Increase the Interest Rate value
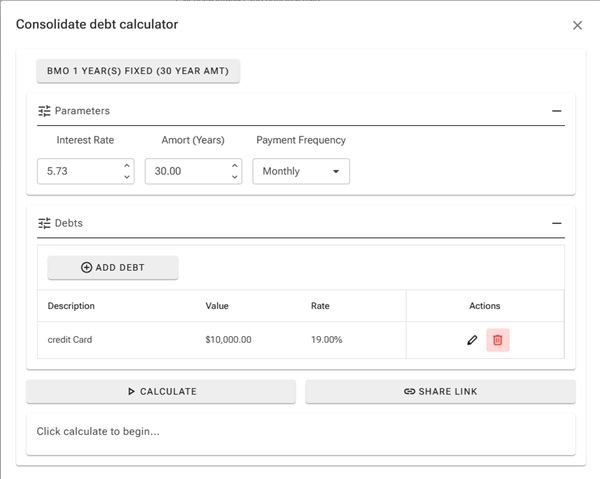The image size is (600, 479). tap(127, 166)
